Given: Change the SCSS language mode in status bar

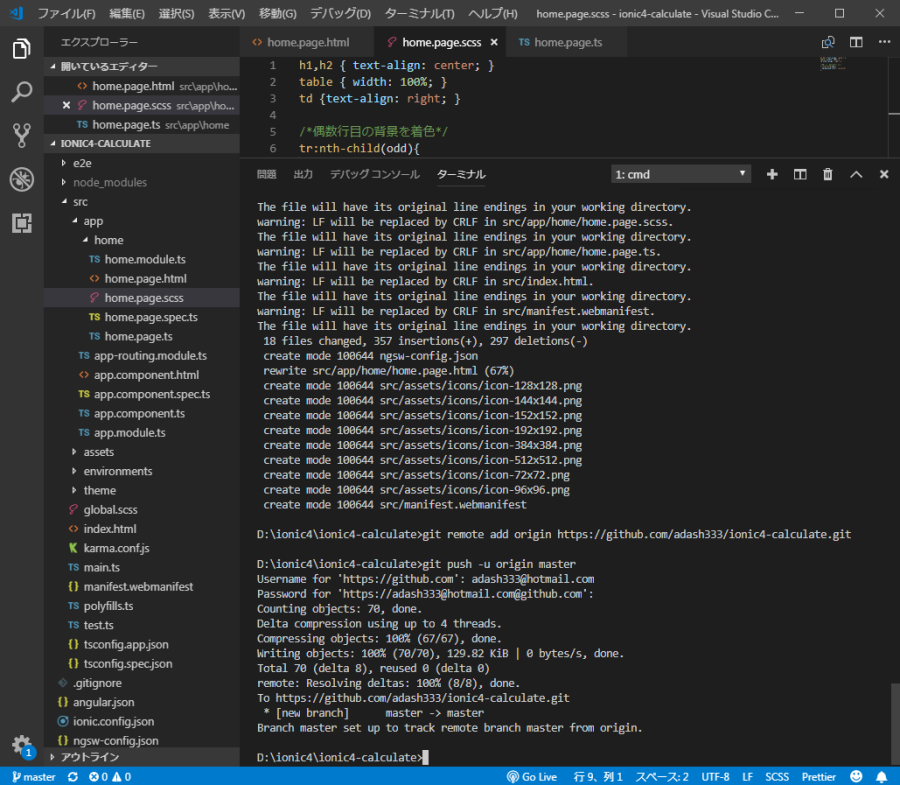Looking at the screenshot, I should 776,777.
